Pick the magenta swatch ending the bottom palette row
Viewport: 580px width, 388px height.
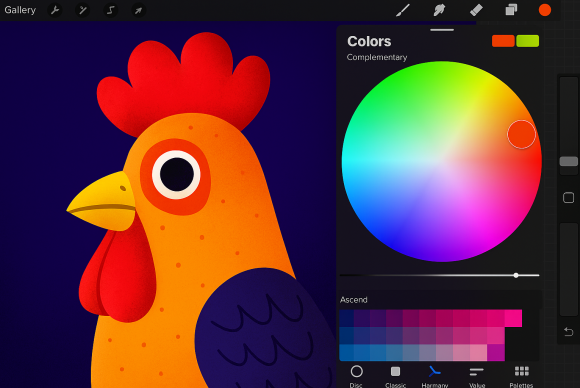pyautogui.click(x=496, y=352)
